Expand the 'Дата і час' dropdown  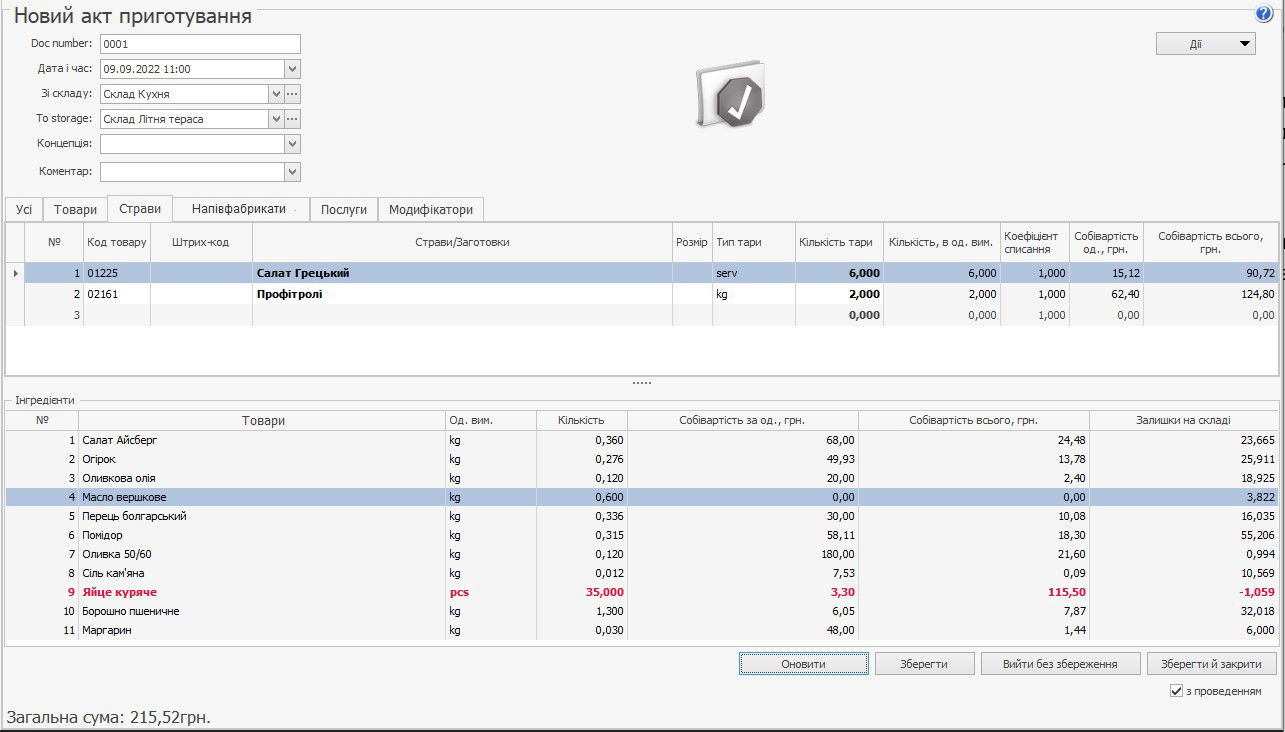[x=292, y=69]
